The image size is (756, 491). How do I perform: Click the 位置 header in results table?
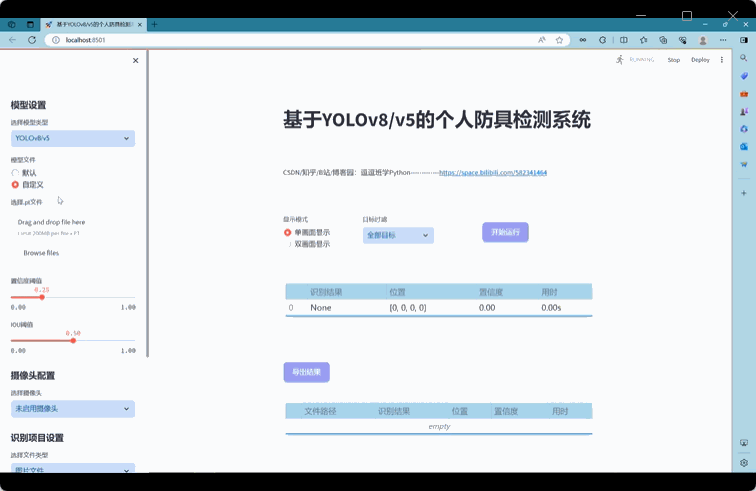coord(397,292)
